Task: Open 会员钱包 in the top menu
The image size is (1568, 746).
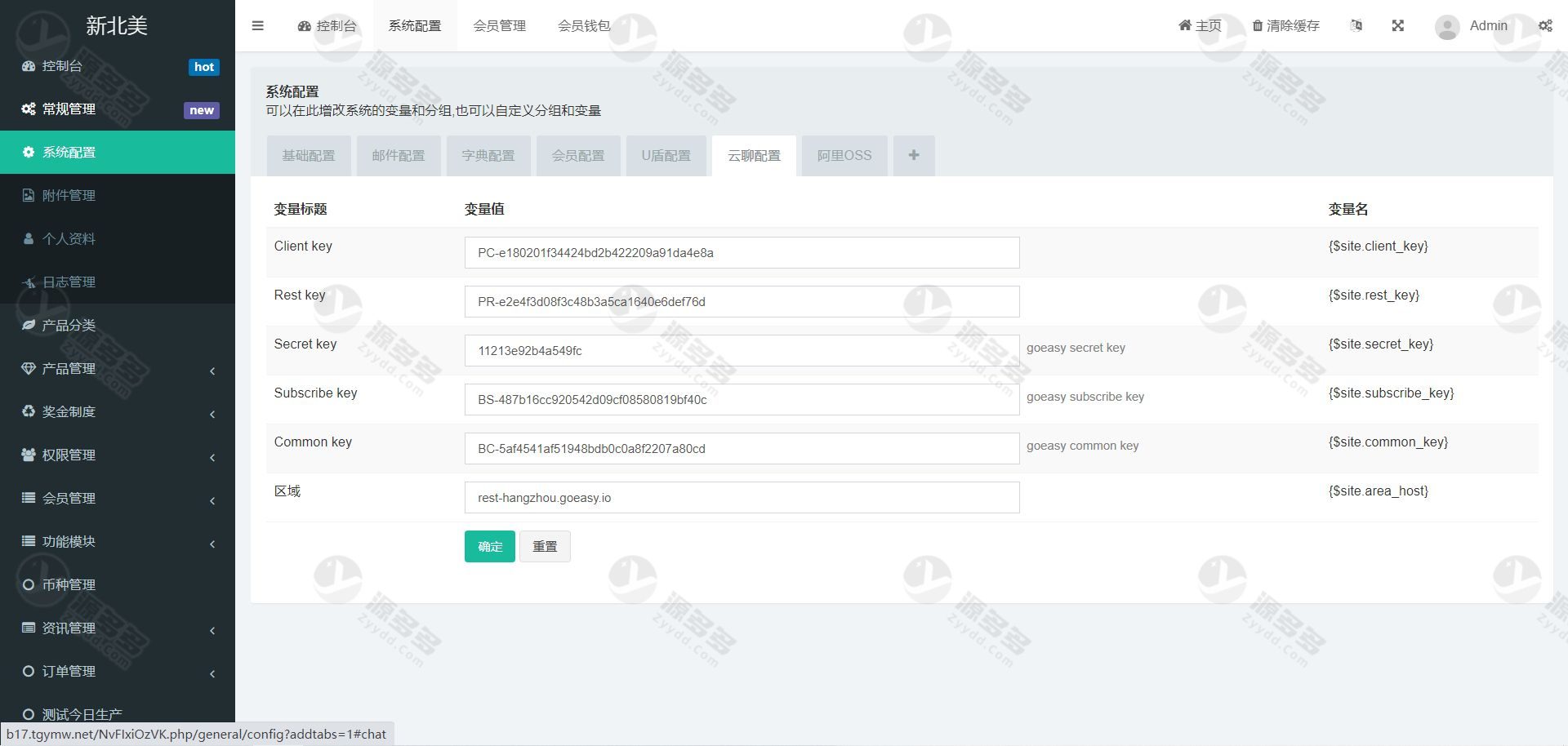Action: pos(585,25)
